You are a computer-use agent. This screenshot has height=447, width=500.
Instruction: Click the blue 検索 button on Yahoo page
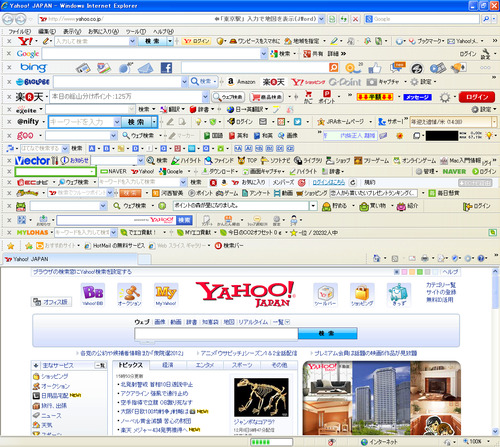pyautogui.click(x=328, y=333)
